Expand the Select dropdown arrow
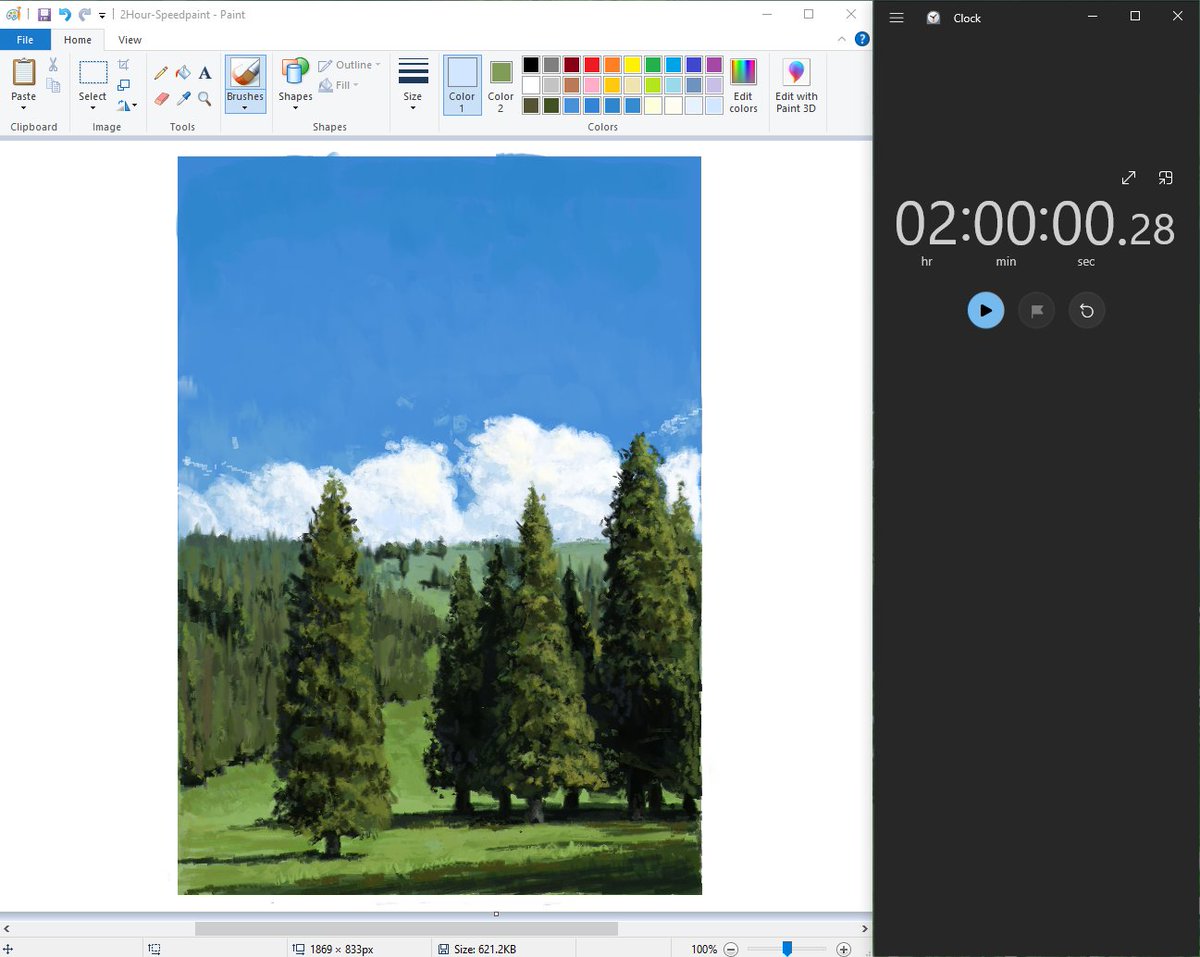Viewport: 1200px width, 957px height. click(93, 108)
